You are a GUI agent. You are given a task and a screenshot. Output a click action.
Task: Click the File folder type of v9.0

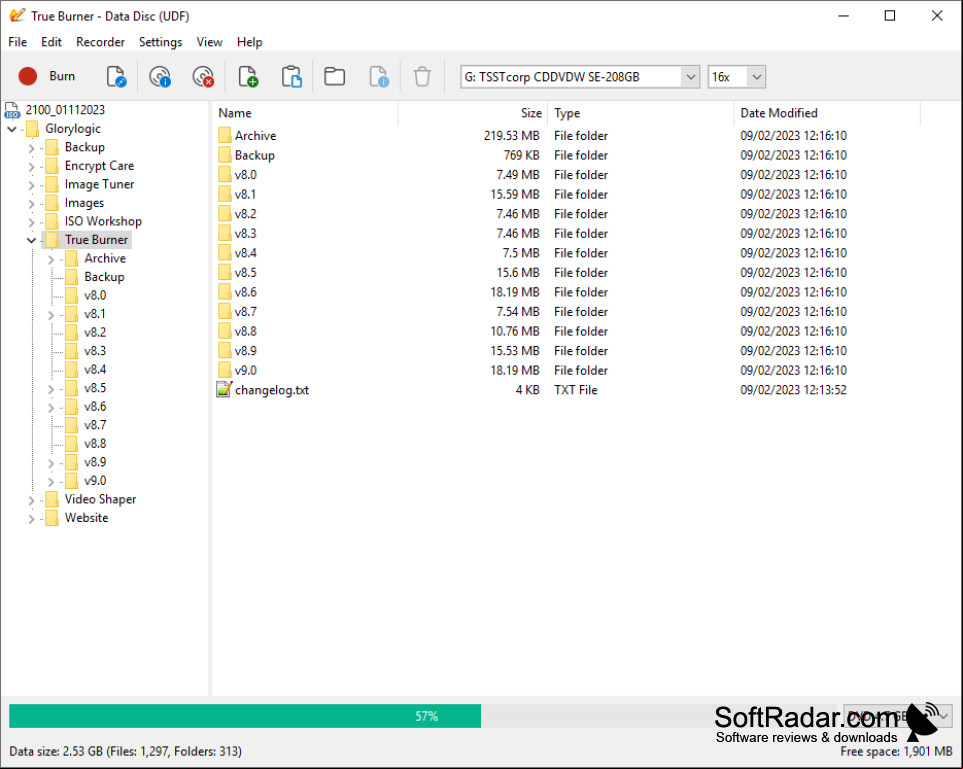580,370
